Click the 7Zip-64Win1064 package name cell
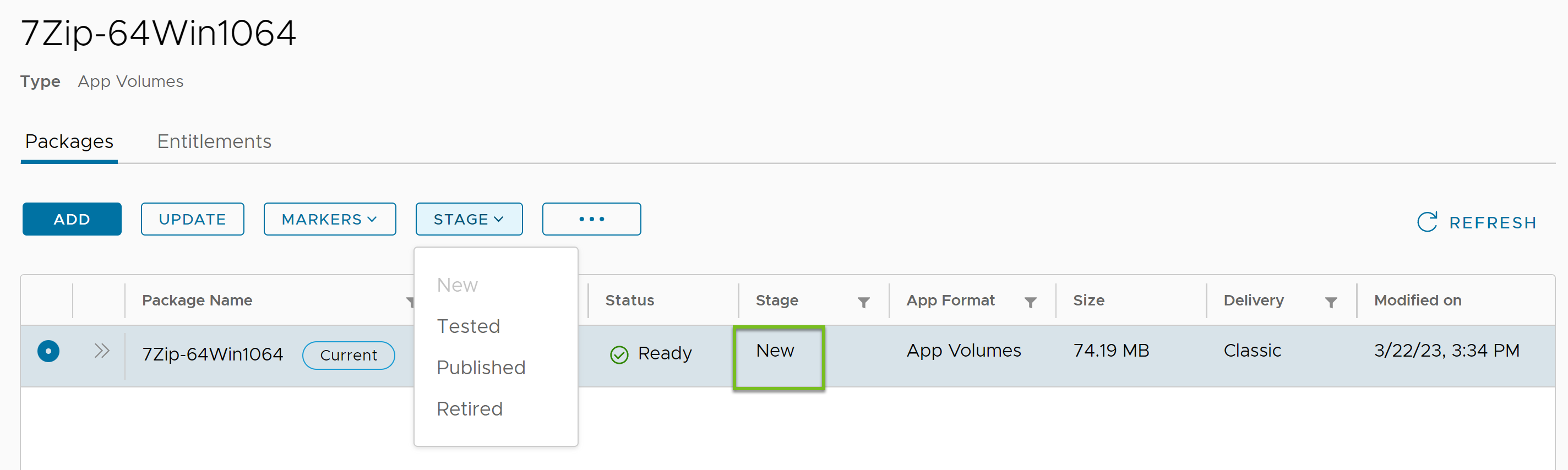Screen dimensions: 1568x470 (213, 354)
